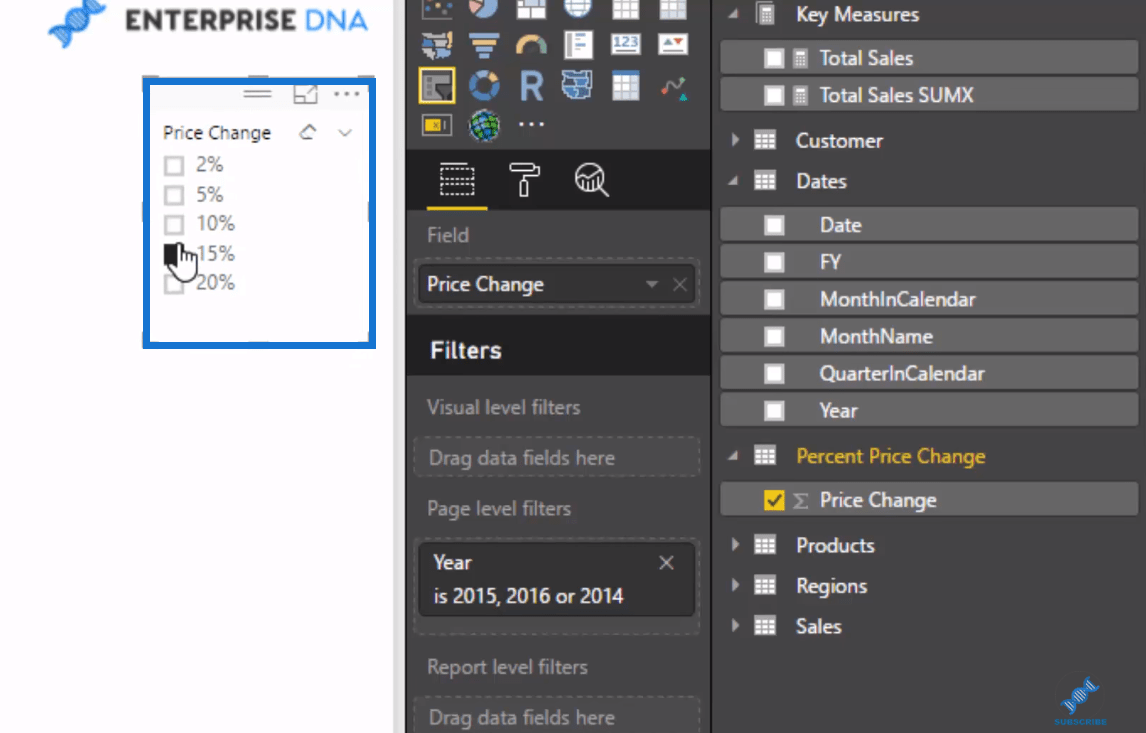Image resolution: width=1146 pixels, height=733 pixels.
Task: Check the FY field checkbox
Action: click(774, 262)
